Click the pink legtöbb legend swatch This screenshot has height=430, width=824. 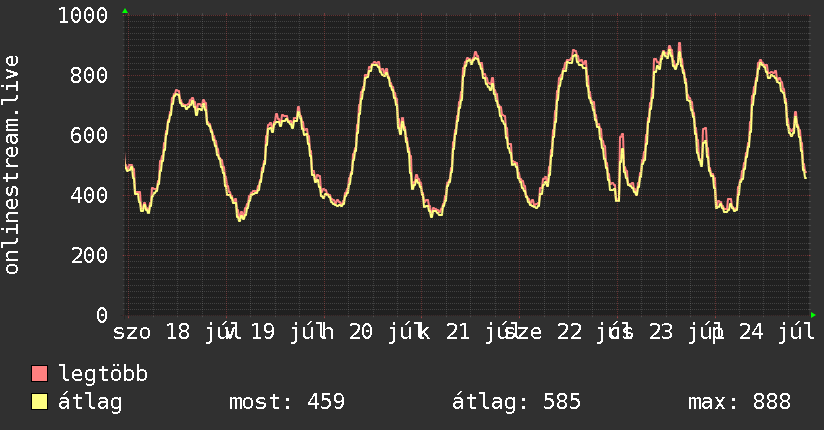[39, 374]
